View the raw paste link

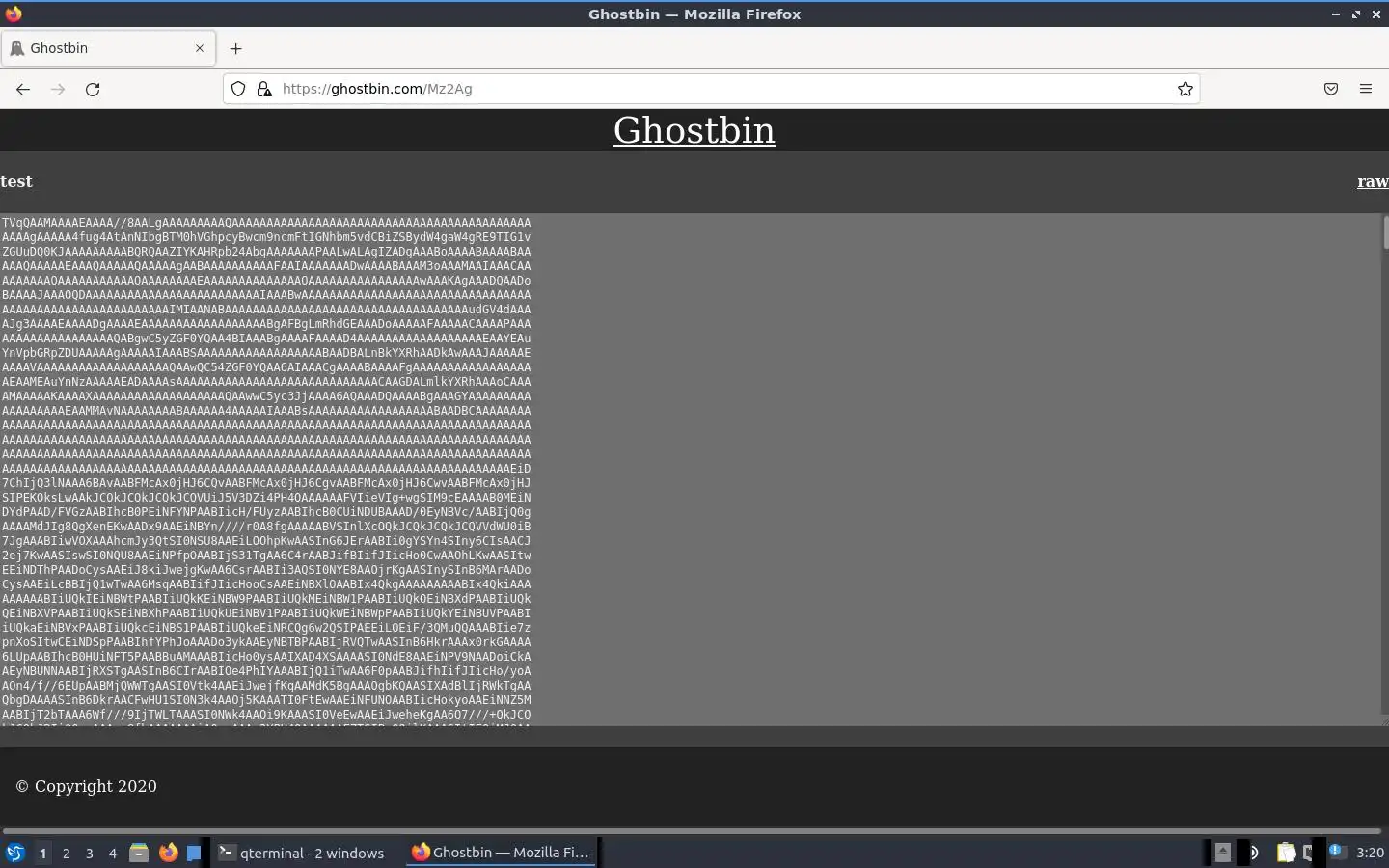[x=1373, y=181]
